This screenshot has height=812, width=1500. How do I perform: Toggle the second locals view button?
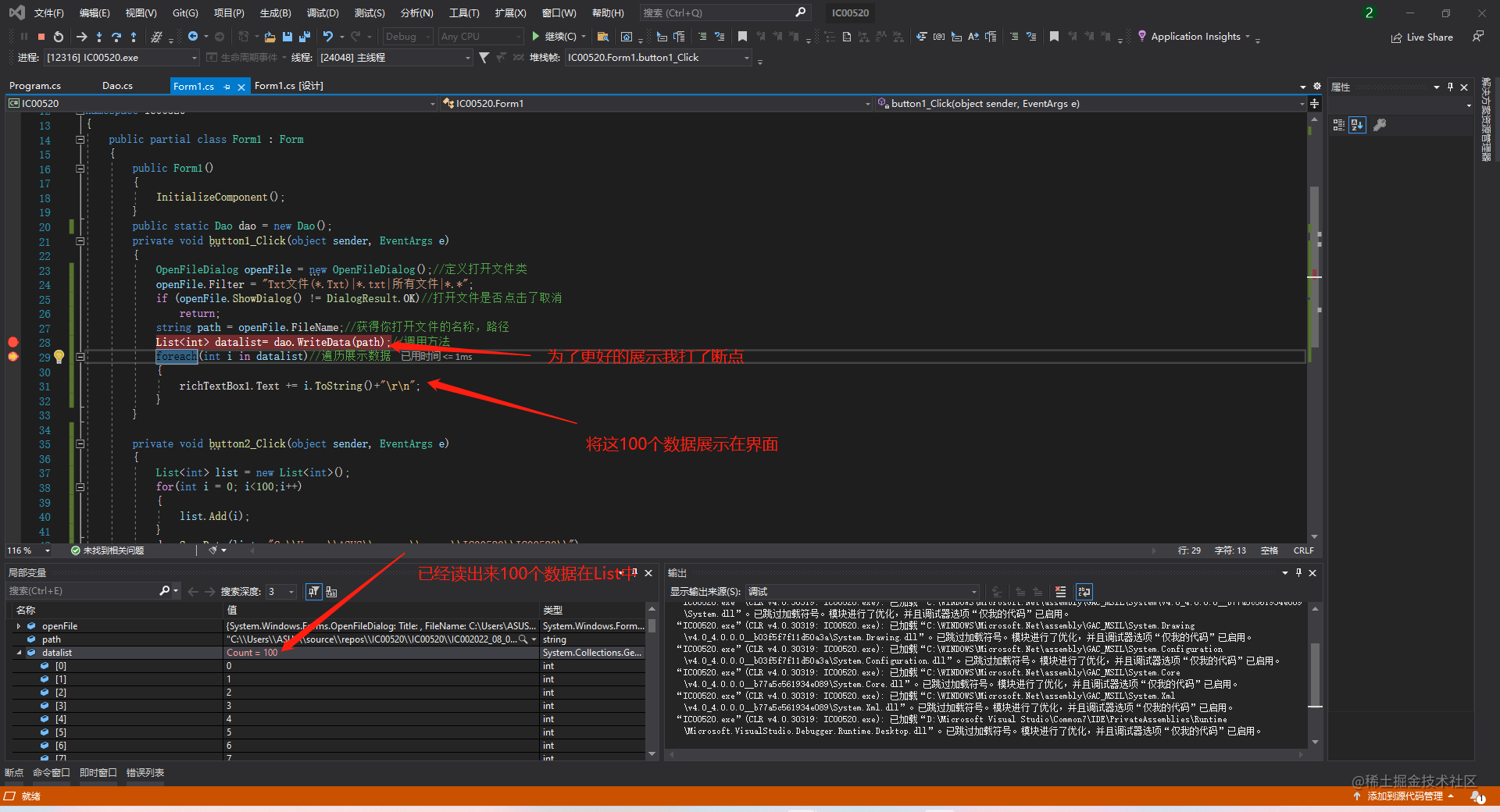pos(331,592)
